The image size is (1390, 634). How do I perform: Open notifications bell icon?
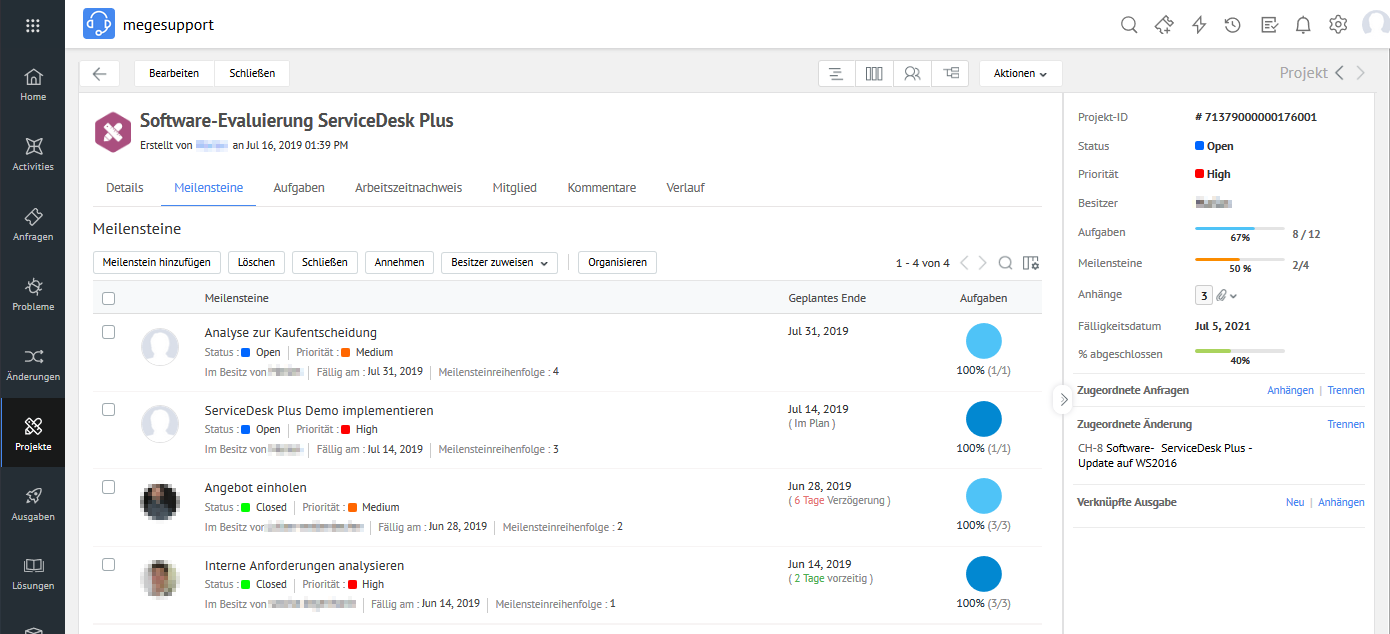coord(1303,25)
